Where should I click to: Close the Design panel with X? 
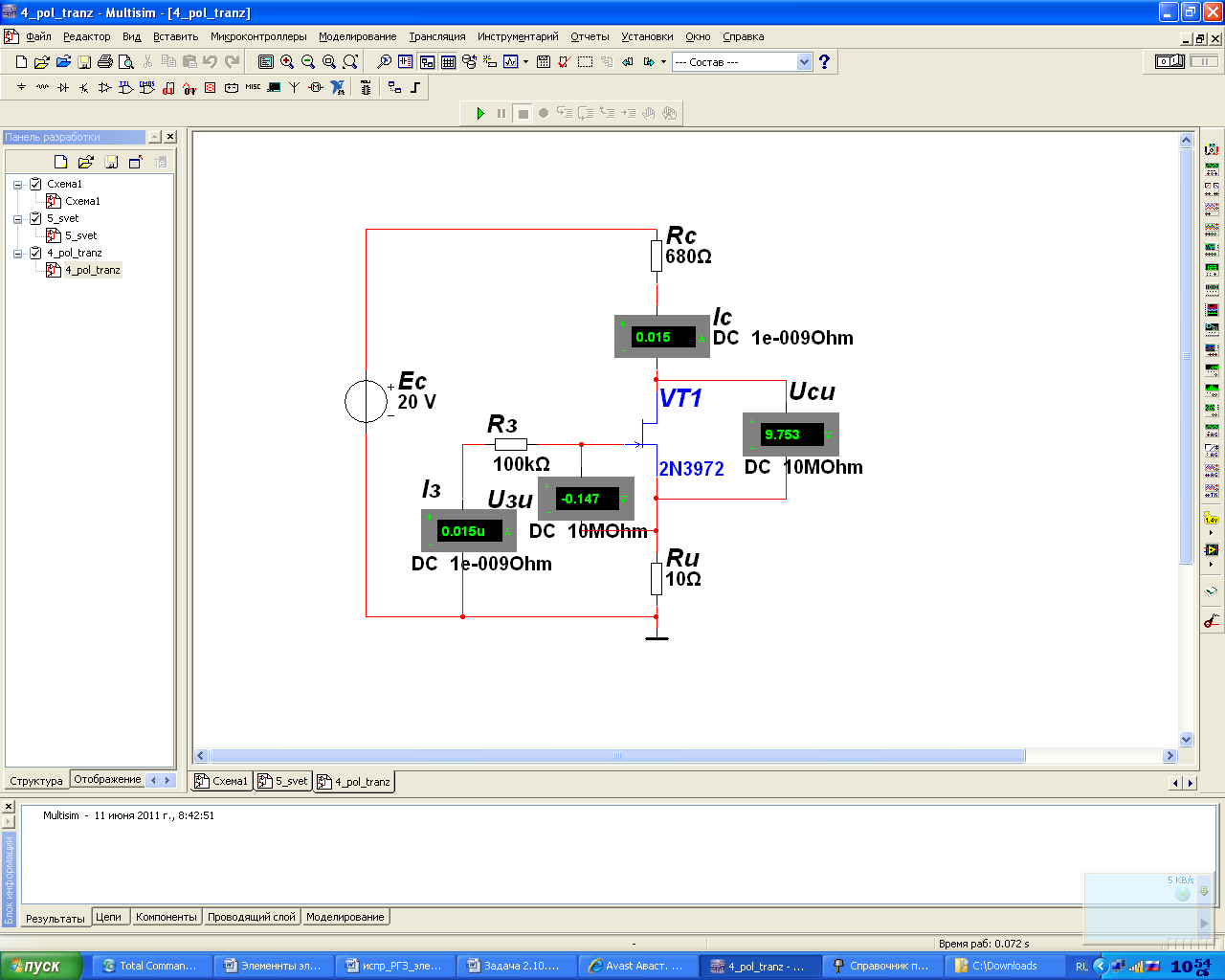point(170,137)
